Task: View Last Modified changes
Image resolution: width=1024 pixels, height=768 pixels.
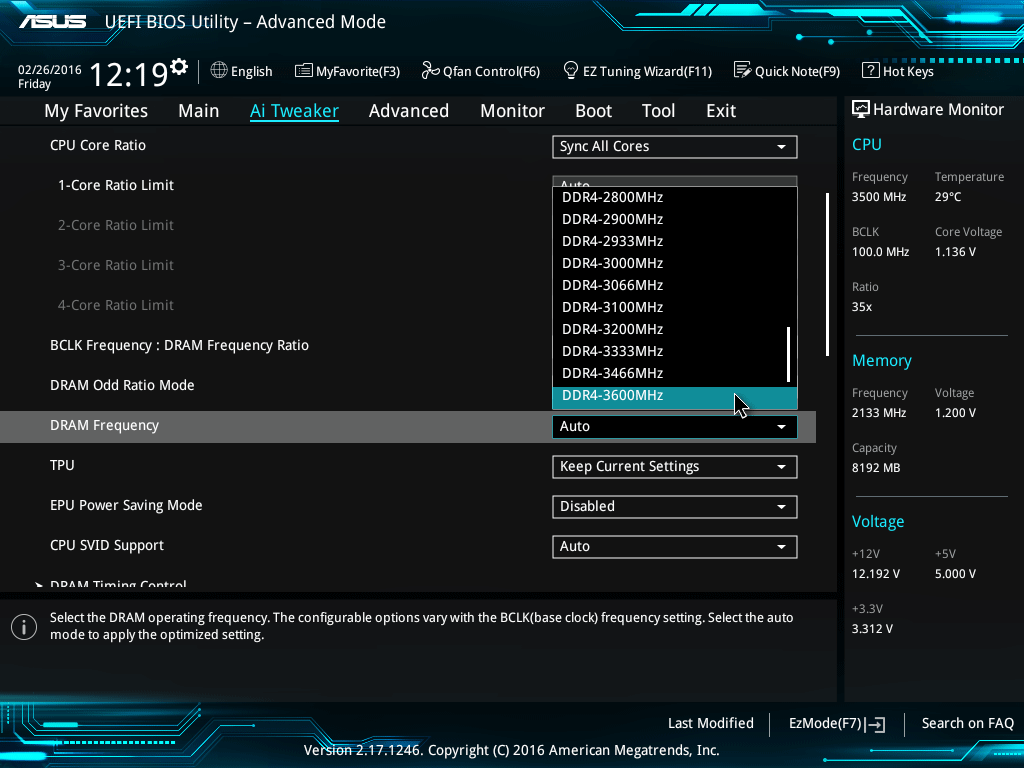Action: tap(711, 723)
